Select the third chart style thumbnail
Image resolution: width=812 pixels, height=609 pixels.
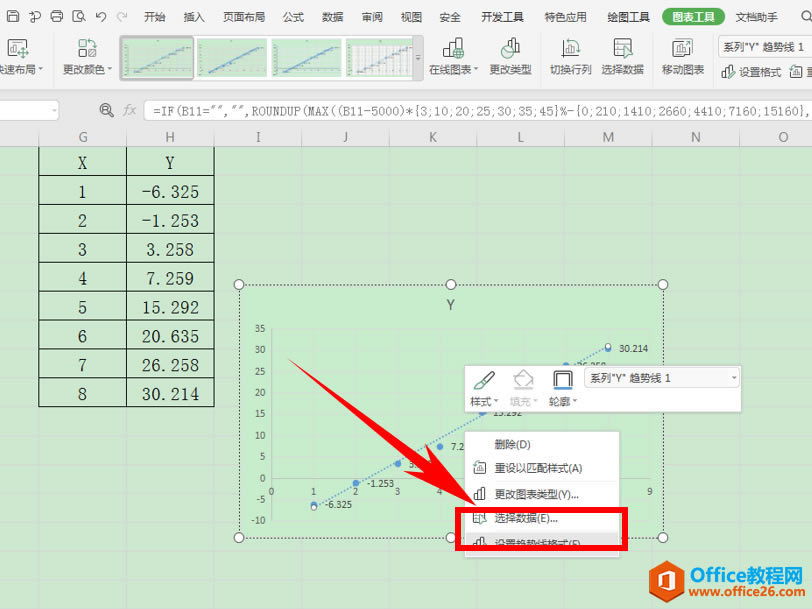[306, 57]
